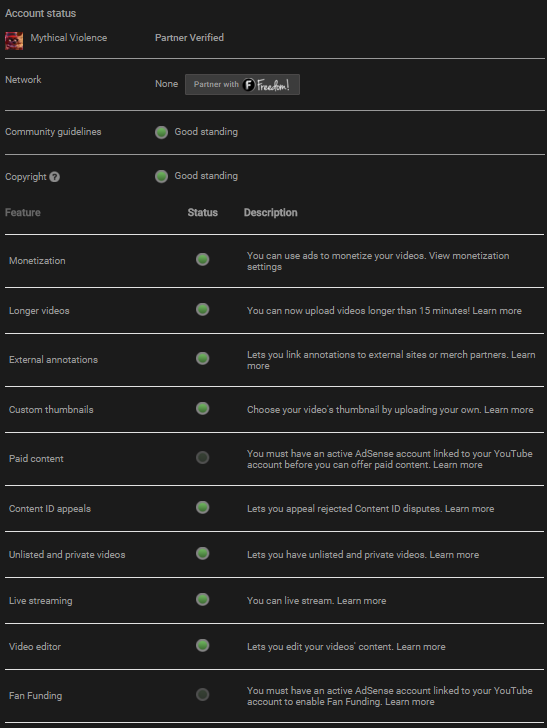This screenshot has height=728, width=547.
Task: Click the Monetization green status dot
Action: [202, 259]
